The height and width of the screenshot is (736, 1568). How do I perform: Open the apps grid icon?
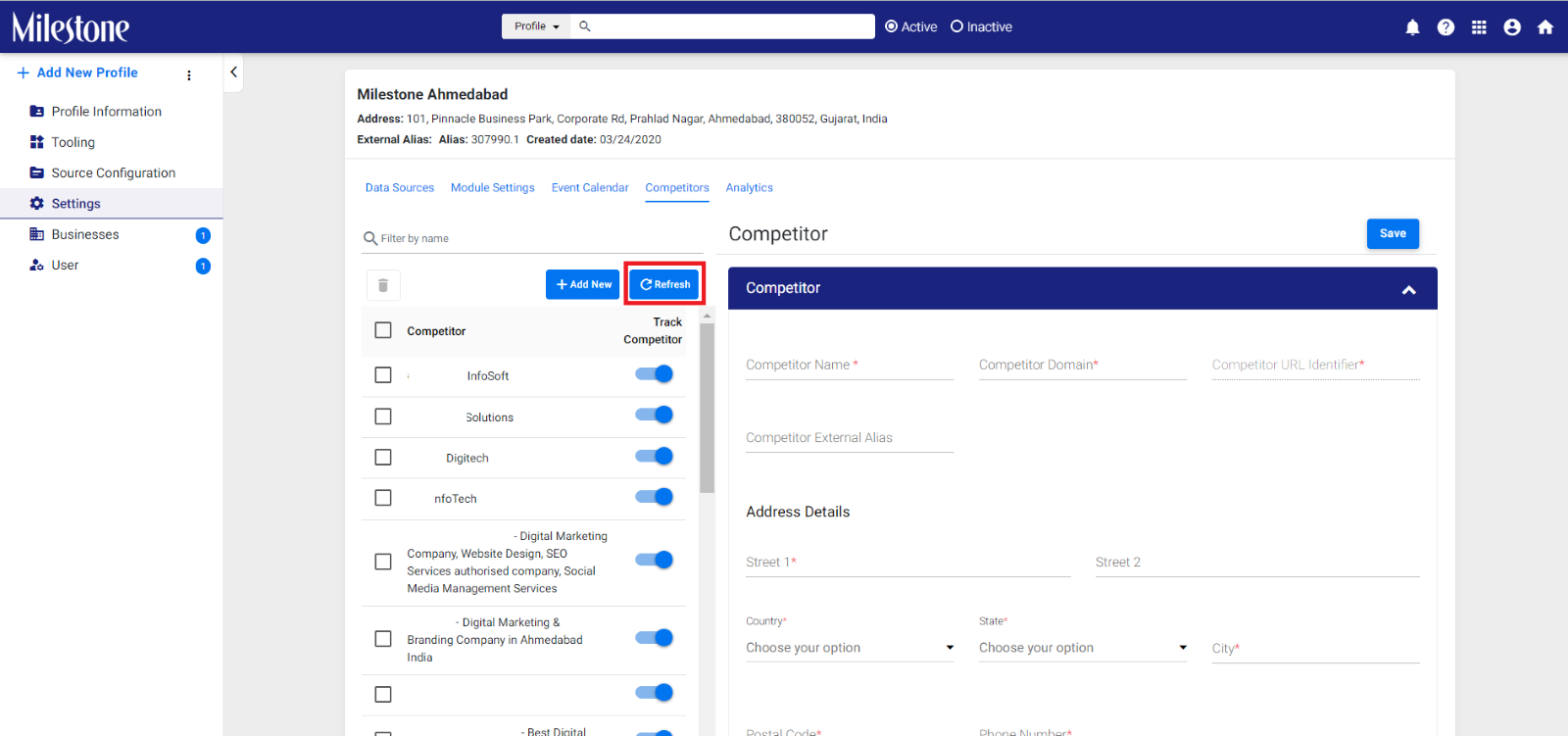click(x=1479, y=27)
